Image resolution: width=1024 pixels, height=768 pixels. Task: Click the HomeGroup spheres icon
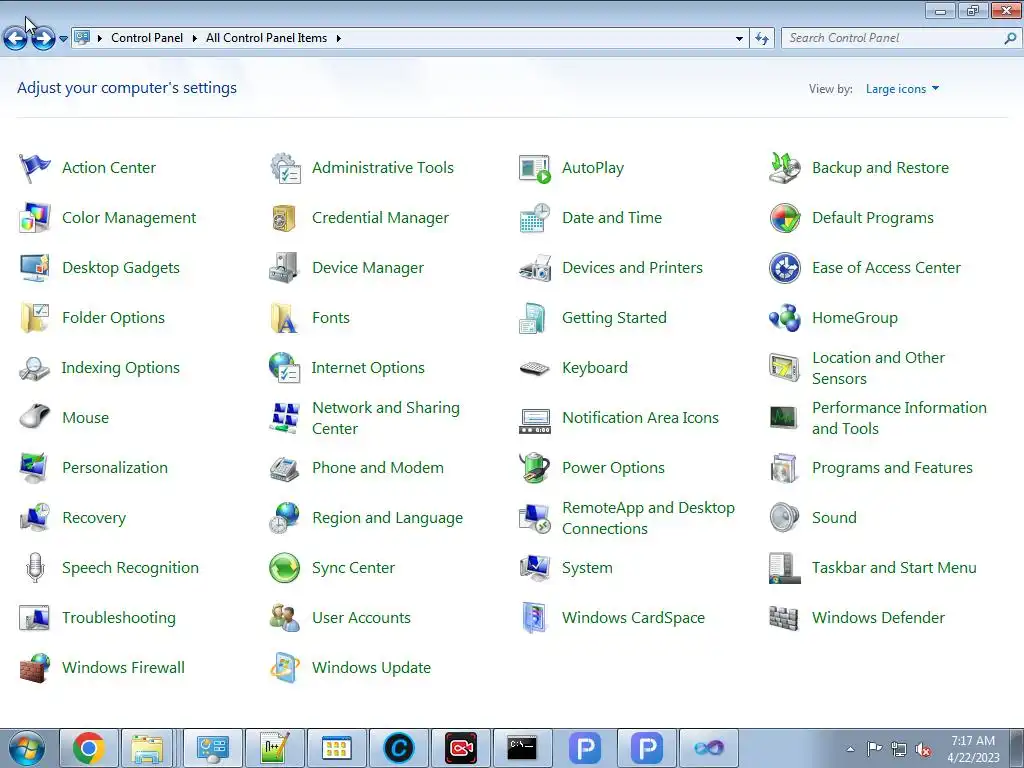tap(784, 317)
